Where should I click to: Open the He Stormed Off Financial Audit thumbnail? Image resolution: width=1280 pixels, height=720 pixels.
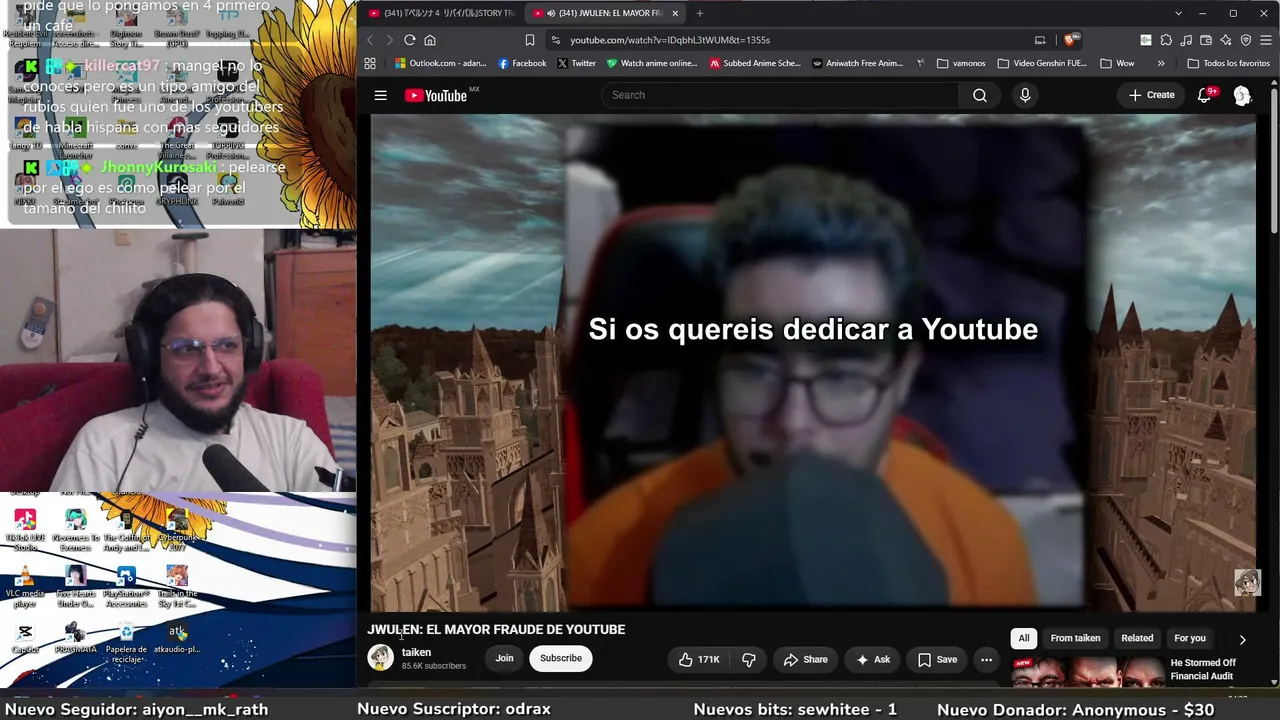point(1088,672)
